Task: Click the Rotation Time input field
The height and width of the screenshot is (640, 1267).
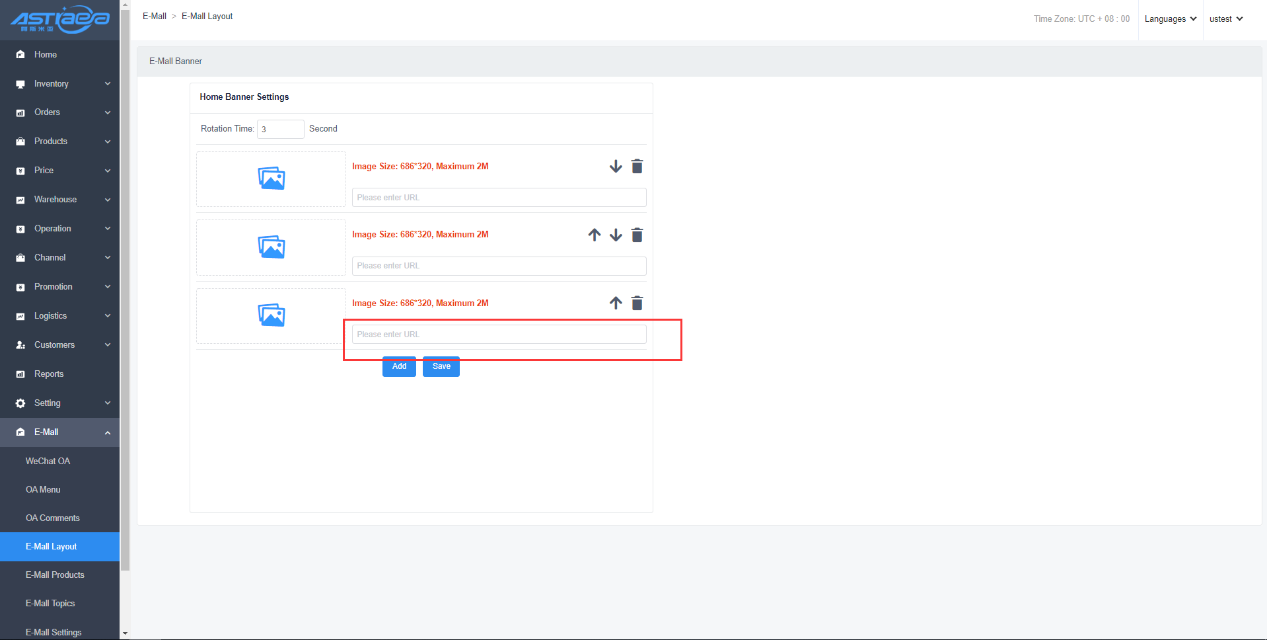Action: (x=281, y=129)
